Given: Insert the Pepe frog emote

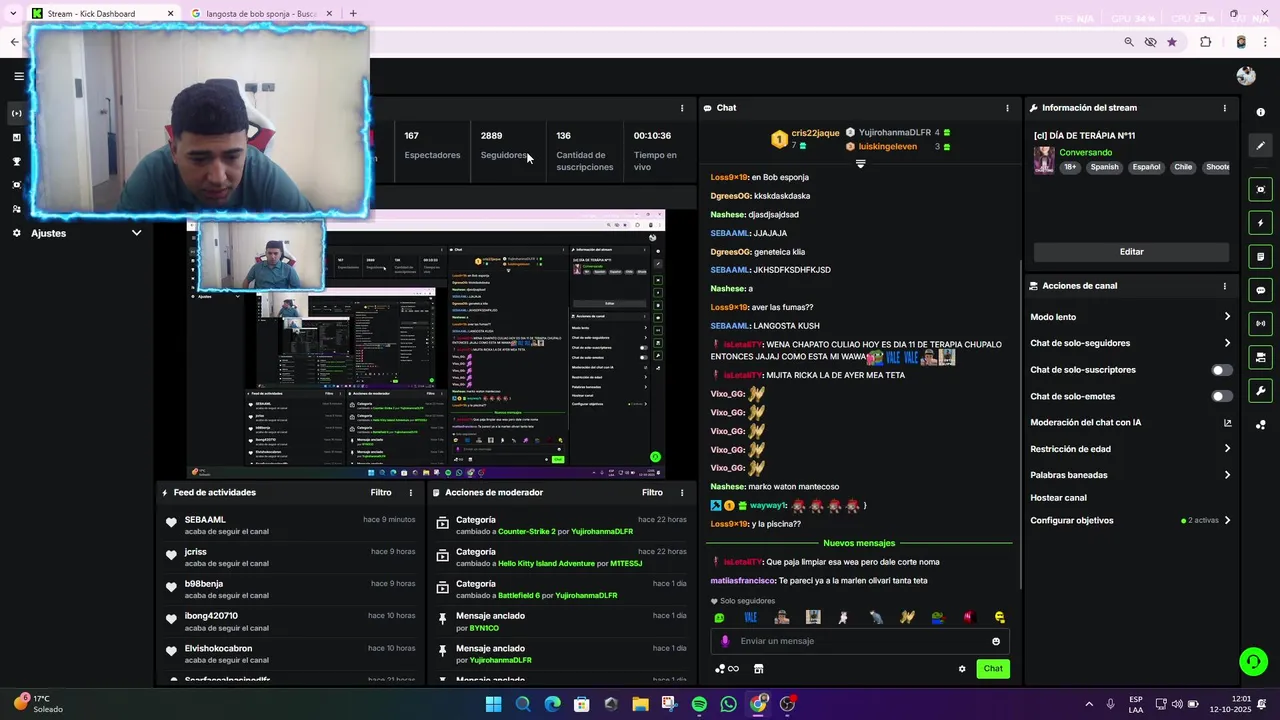Looking at the screenshot, I should coord(938,617).
